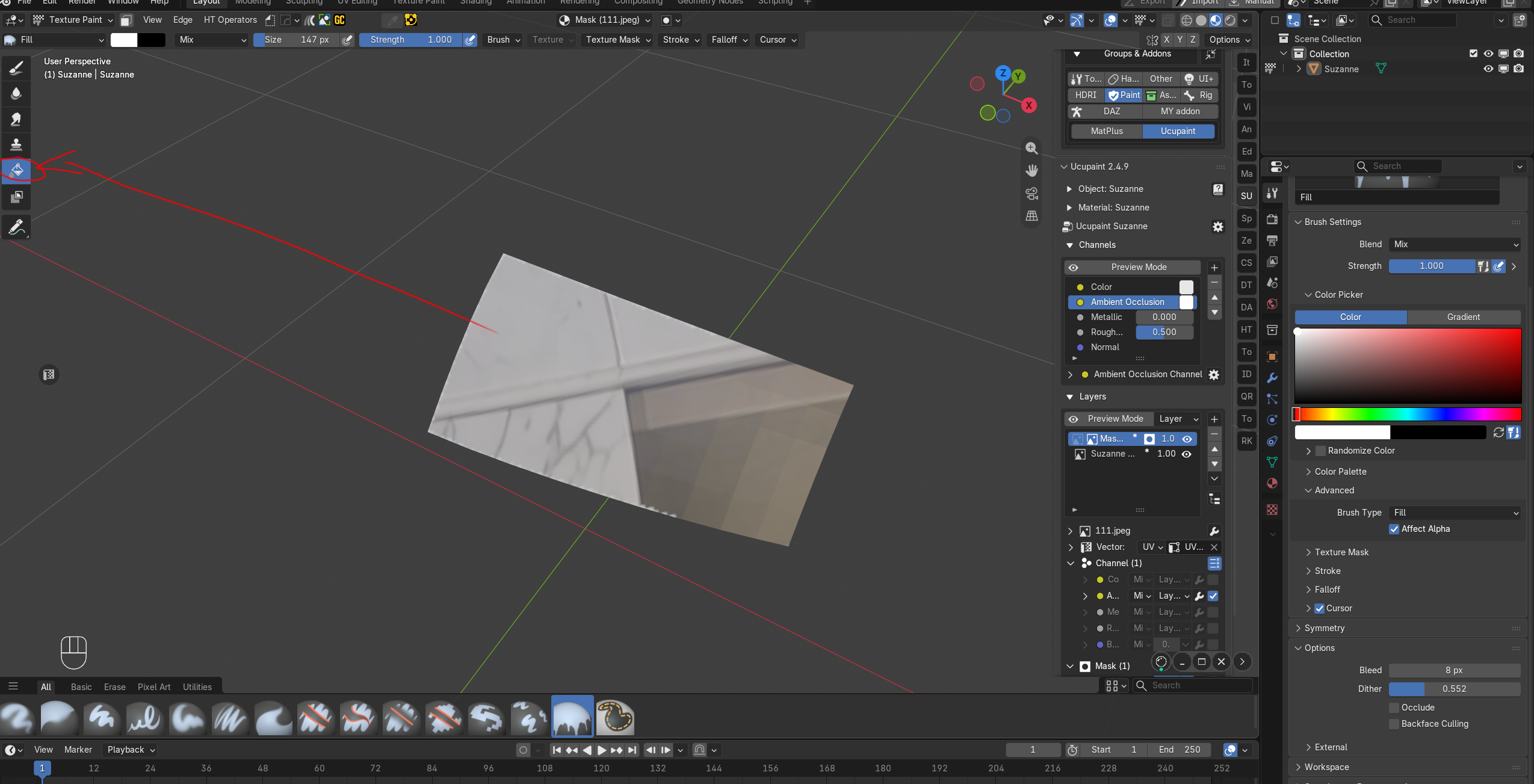Jump to the end frame of playback
The height and width of the screenshot is (784, 1534).
[x=631, y=750]
